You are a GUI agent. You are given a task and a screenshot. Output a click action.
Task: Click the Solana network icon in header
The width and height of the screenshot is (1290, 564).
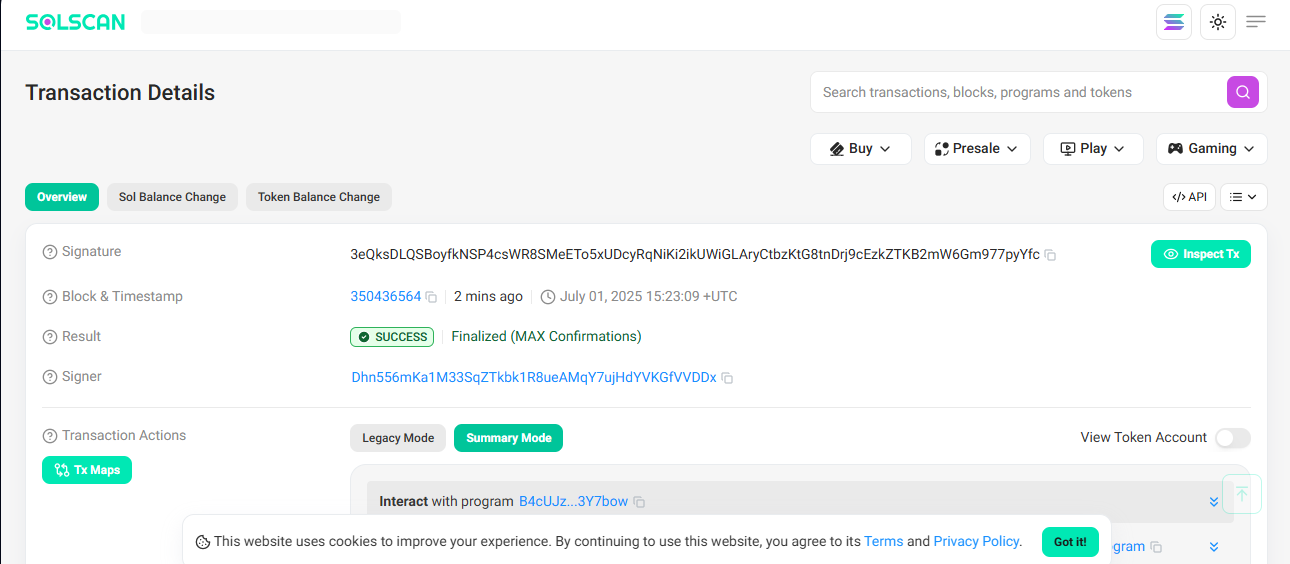click(1173, 22)
